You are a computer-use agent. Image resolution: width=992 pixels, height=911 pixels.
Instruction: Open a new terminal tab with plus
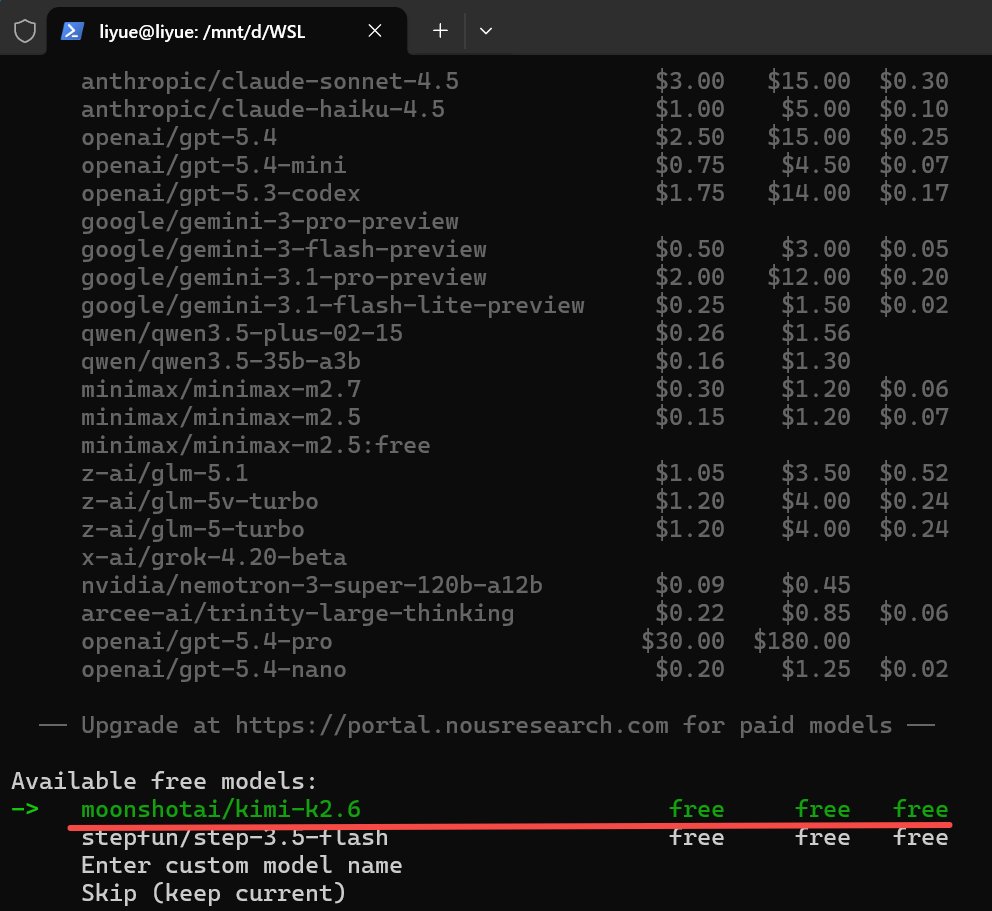(440, 30)
